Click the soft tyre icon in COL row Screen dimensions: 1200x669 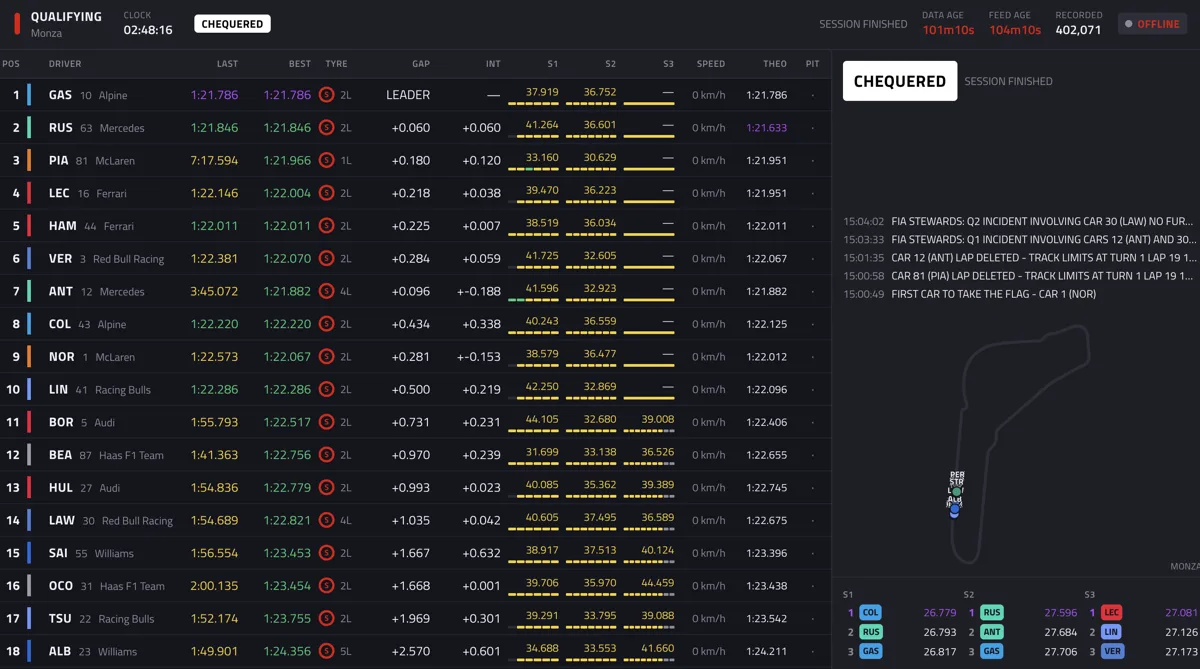pyautogui.click(x=326, y=324)
